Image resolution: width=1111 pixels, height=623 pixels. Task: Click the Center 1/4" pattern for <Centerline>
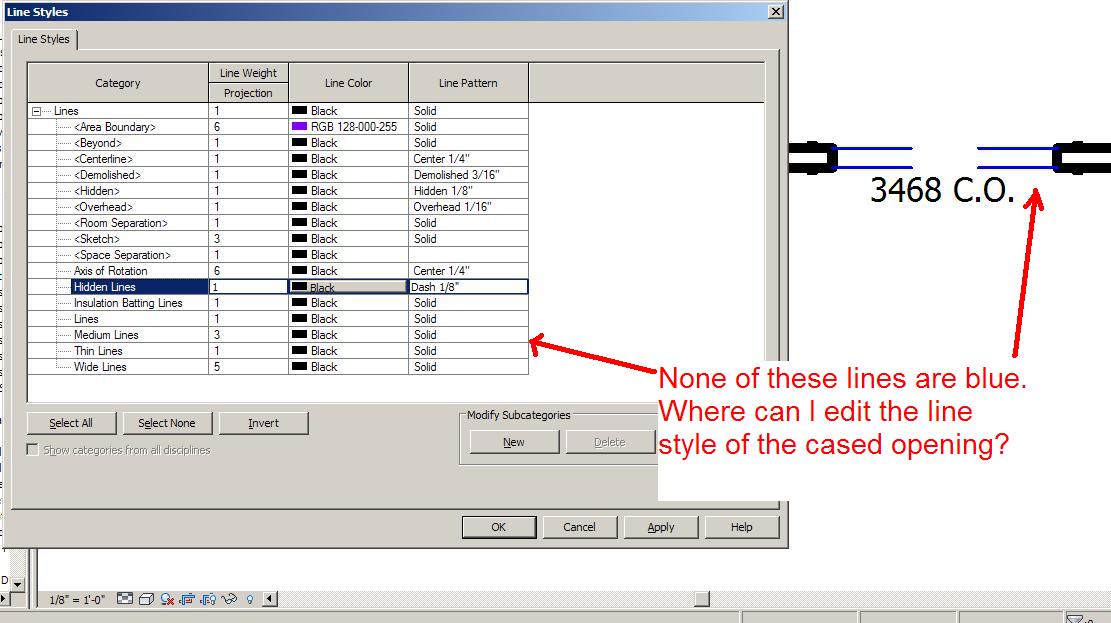[x=468, y=159]
